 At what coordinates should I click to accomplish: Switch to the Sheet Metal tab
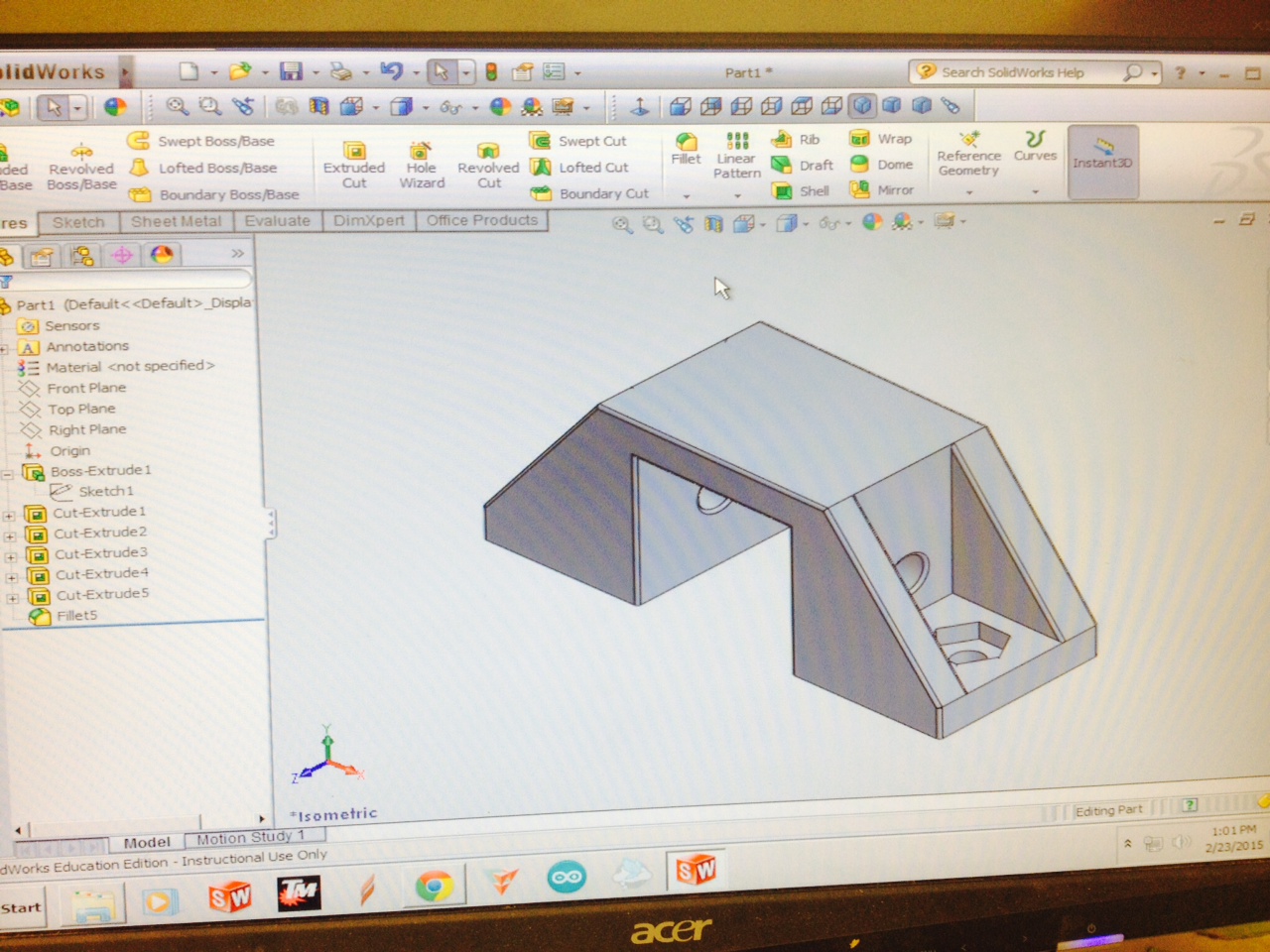pos(177,221)
